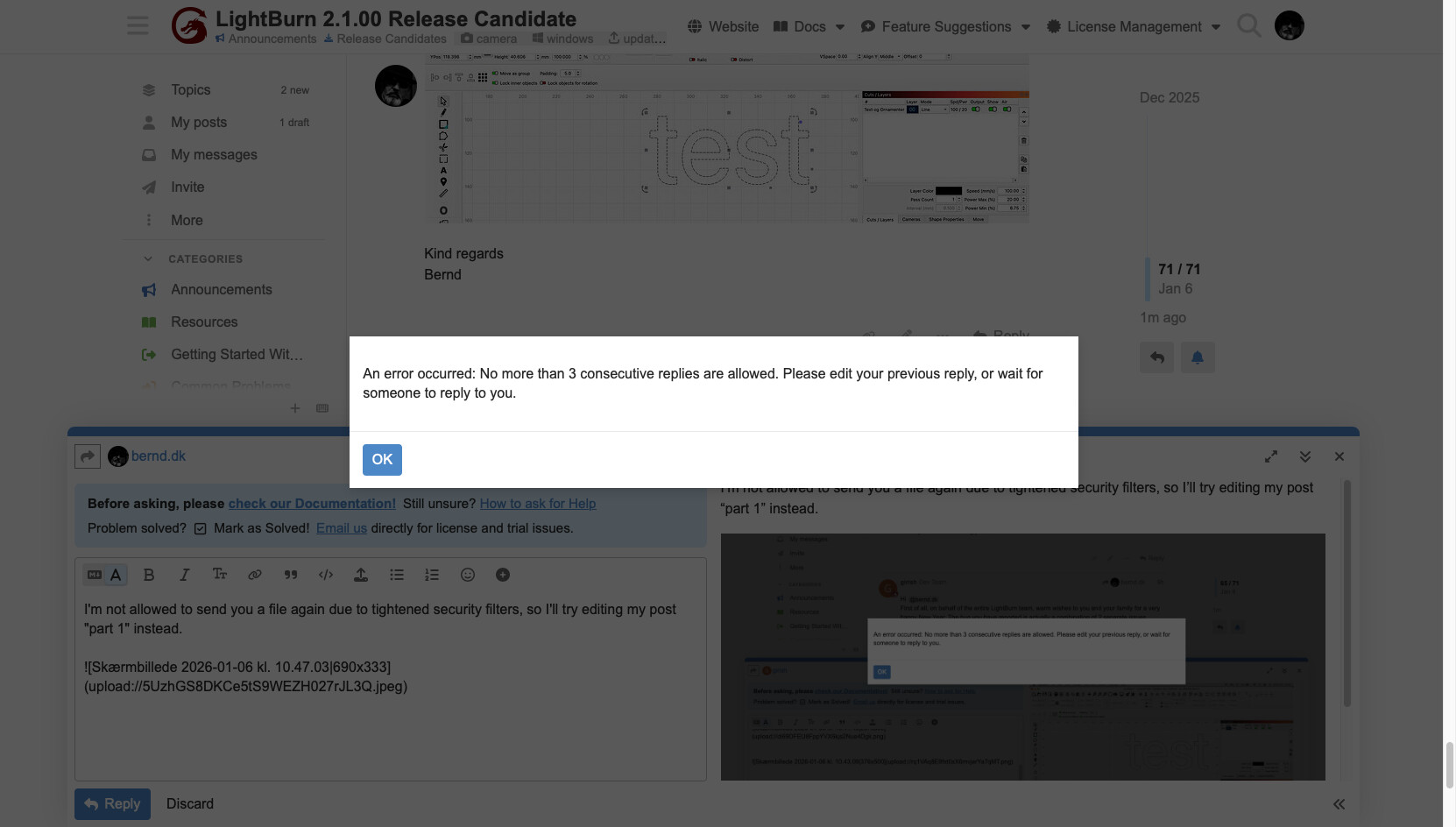This screenshot has width=1456, height=827.
Task: Click the 'Email us' link
Action: click(342, 528)
